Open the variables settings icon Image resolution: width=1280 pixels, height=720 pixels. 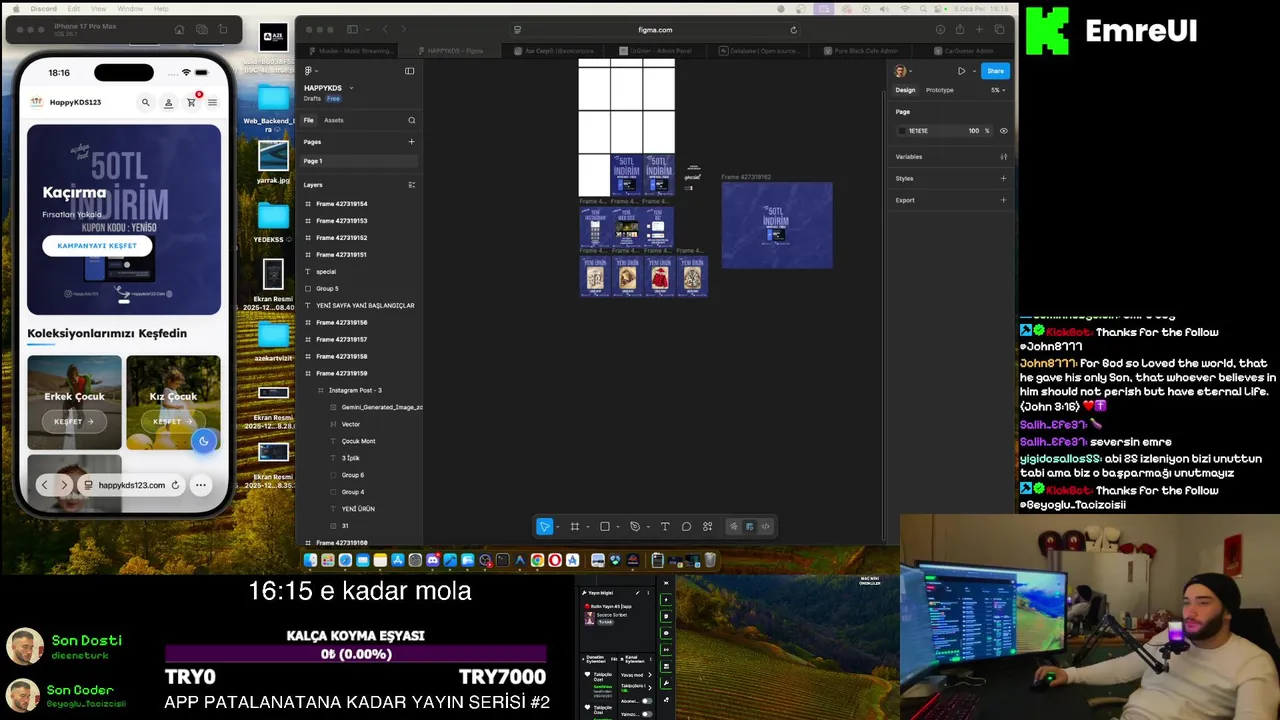[1003, 157]
